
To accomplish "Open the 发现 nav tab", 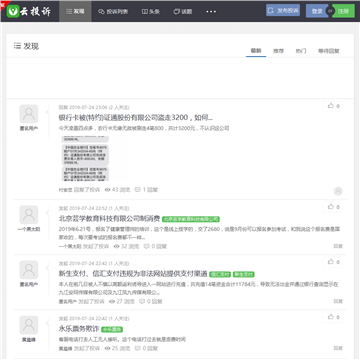I will (x=75, y=11).
